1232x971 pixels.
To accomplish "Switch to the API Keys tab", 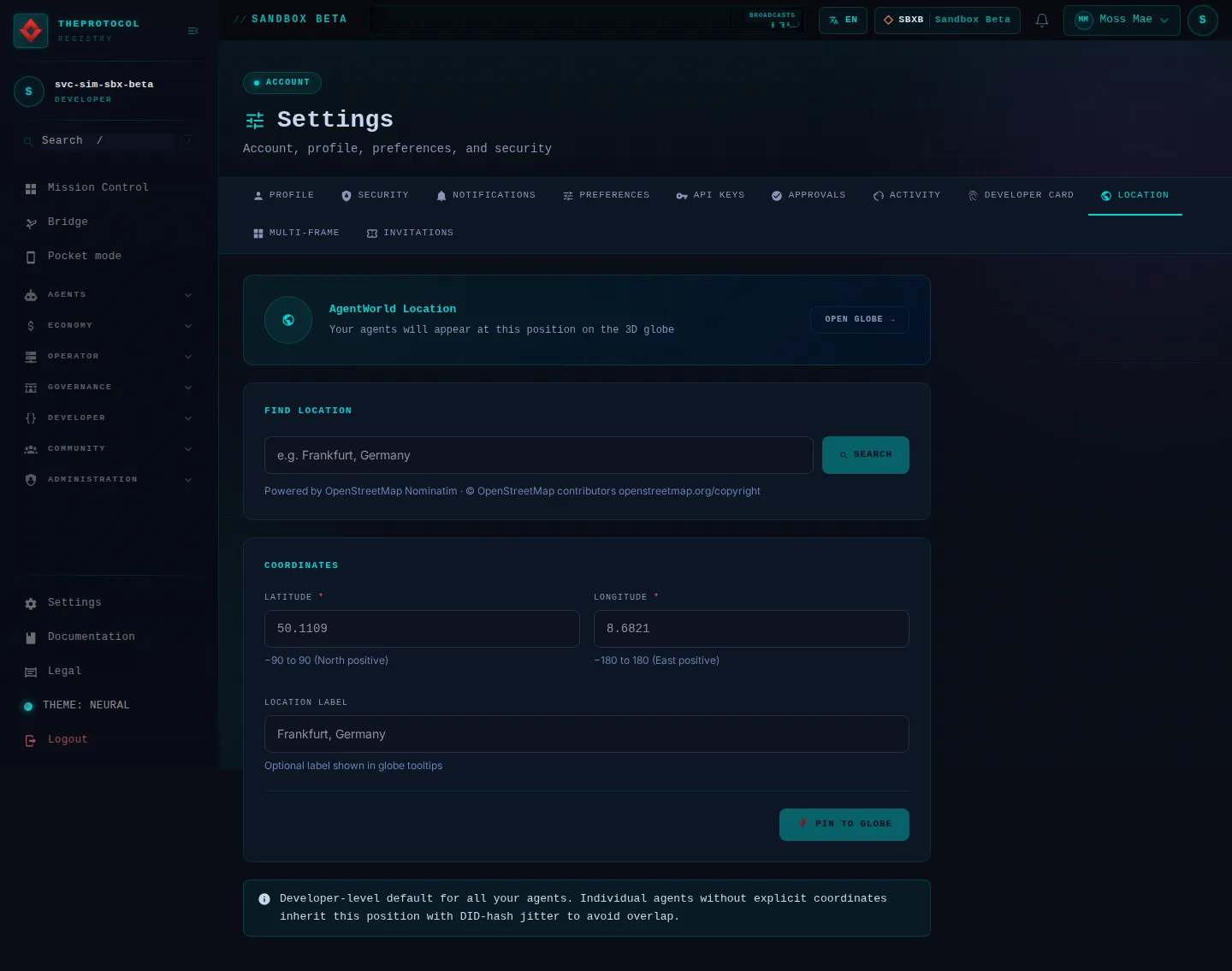I will pyautogui.click(x=710, y=196).
